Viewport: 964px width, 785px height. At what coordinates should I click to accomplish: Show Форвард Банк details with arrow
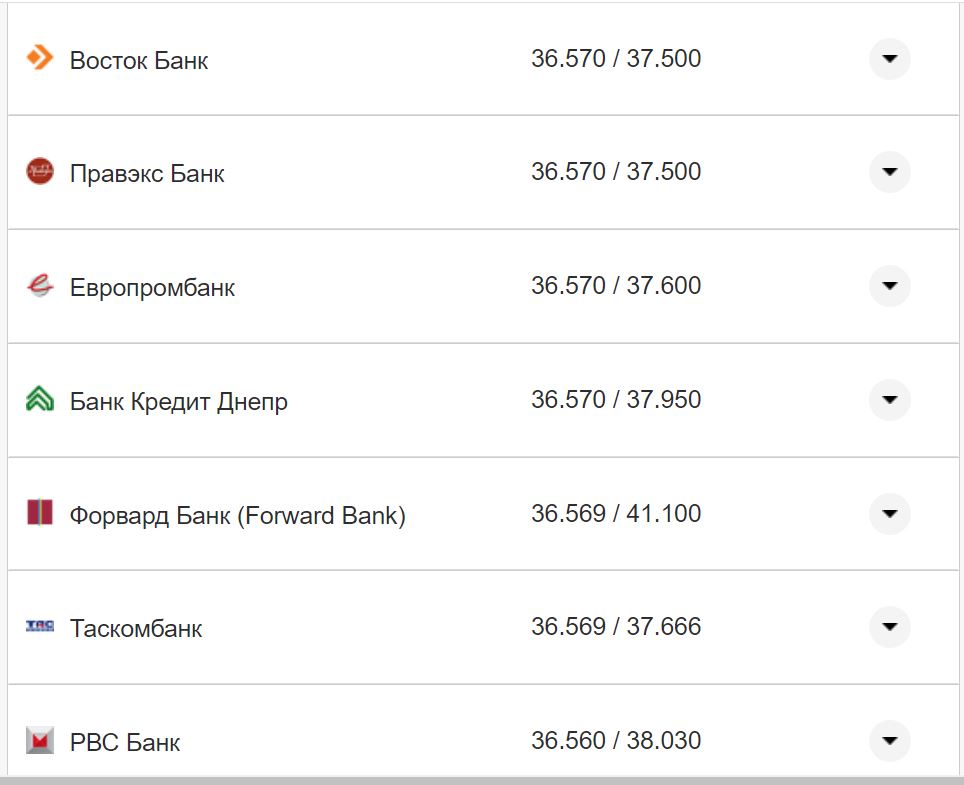[x=889, y=514]
